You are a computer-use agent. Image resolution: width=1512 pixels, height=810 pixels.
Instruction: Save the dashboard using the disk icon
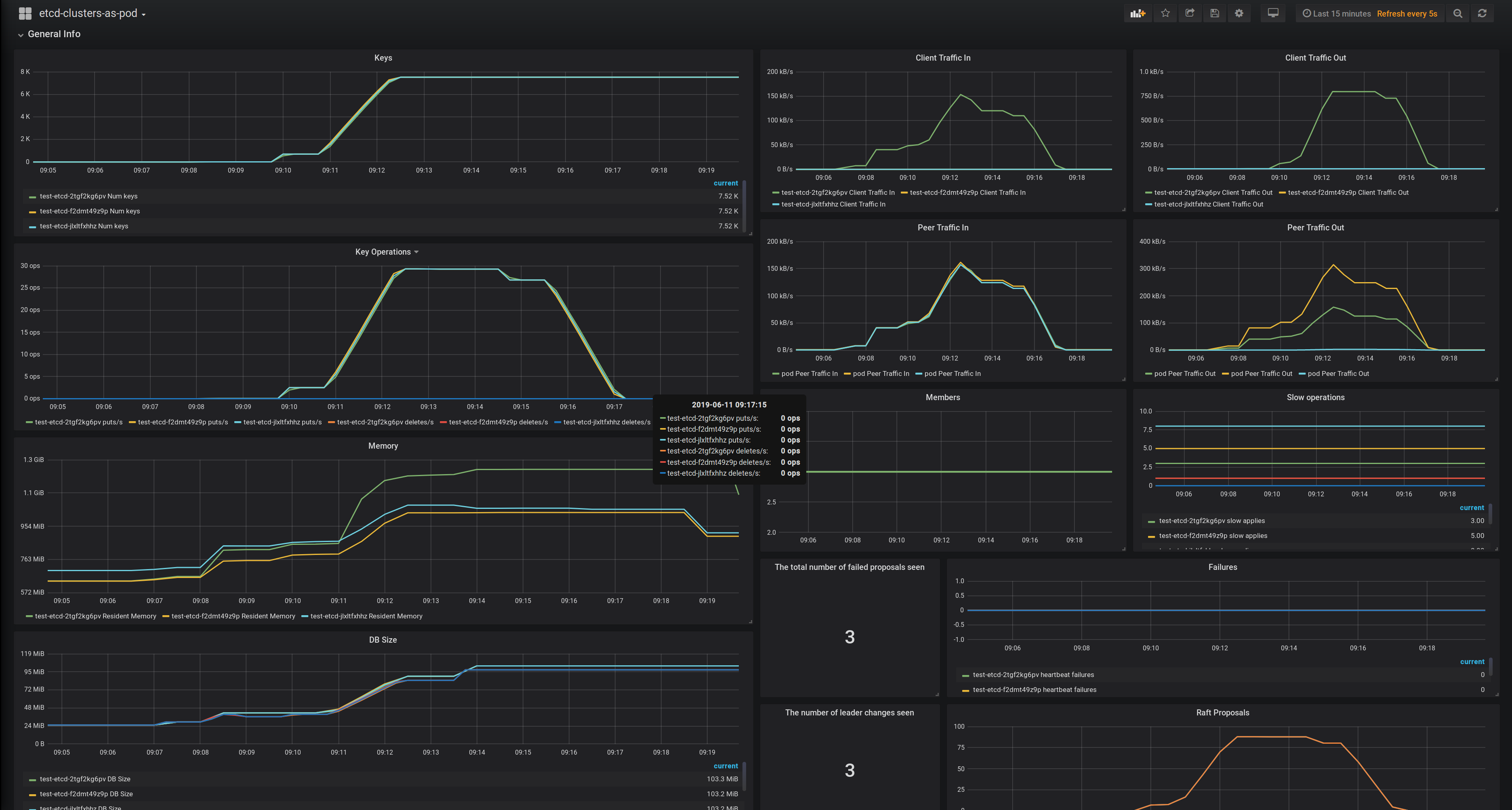click(1214, 13)
